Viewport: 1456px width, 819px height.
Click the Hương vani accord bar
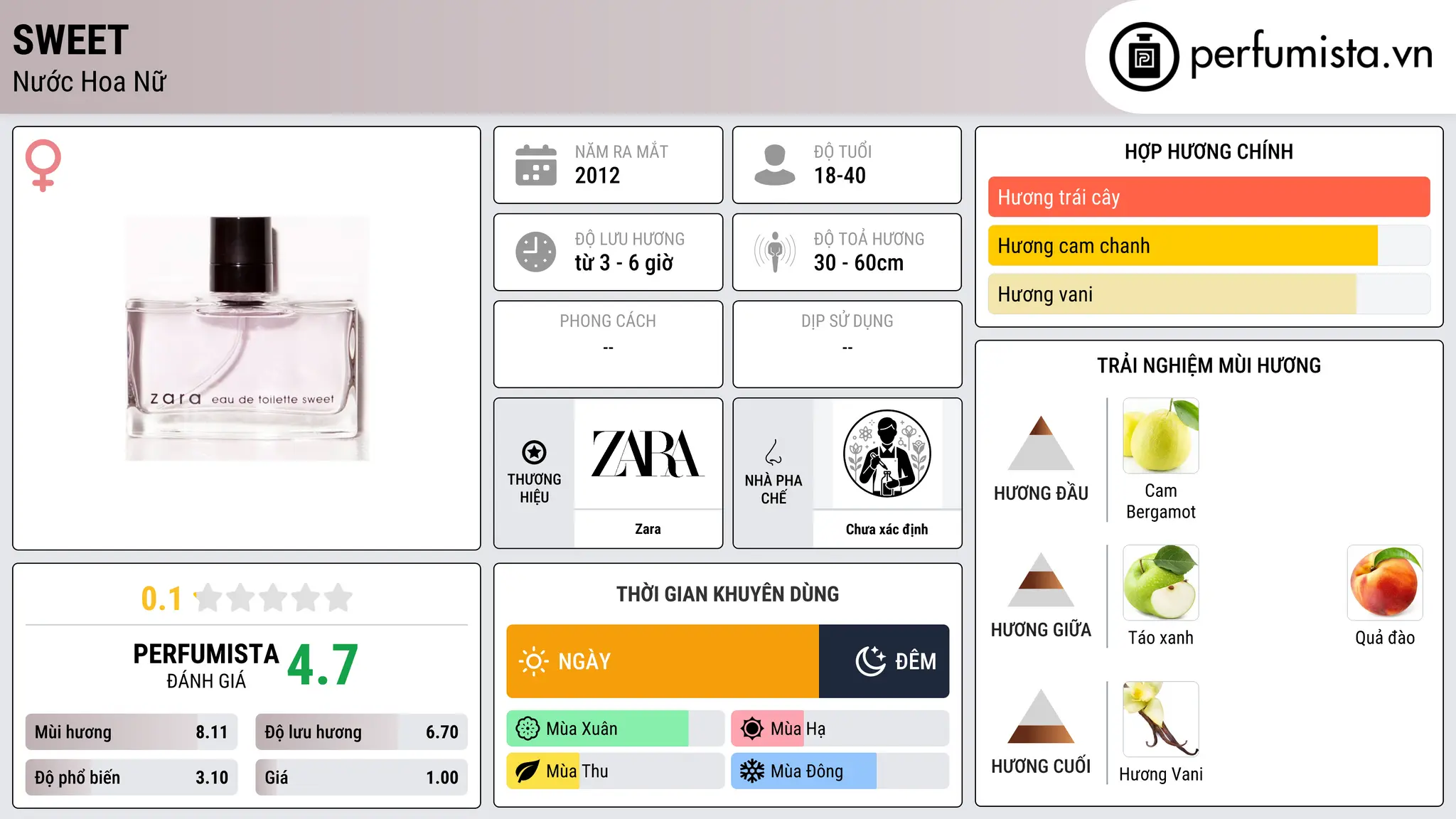1209,294
